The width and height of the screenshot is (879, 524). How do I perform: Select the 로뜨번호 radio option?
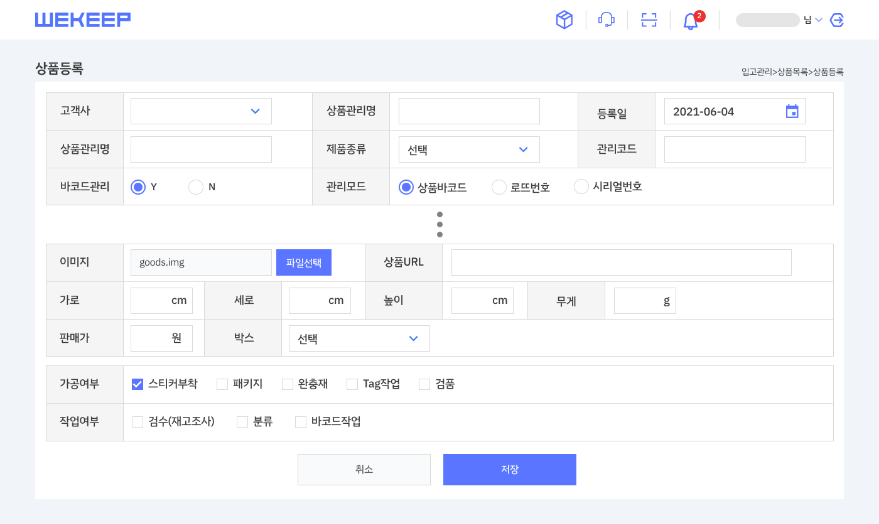coord(499,187)
